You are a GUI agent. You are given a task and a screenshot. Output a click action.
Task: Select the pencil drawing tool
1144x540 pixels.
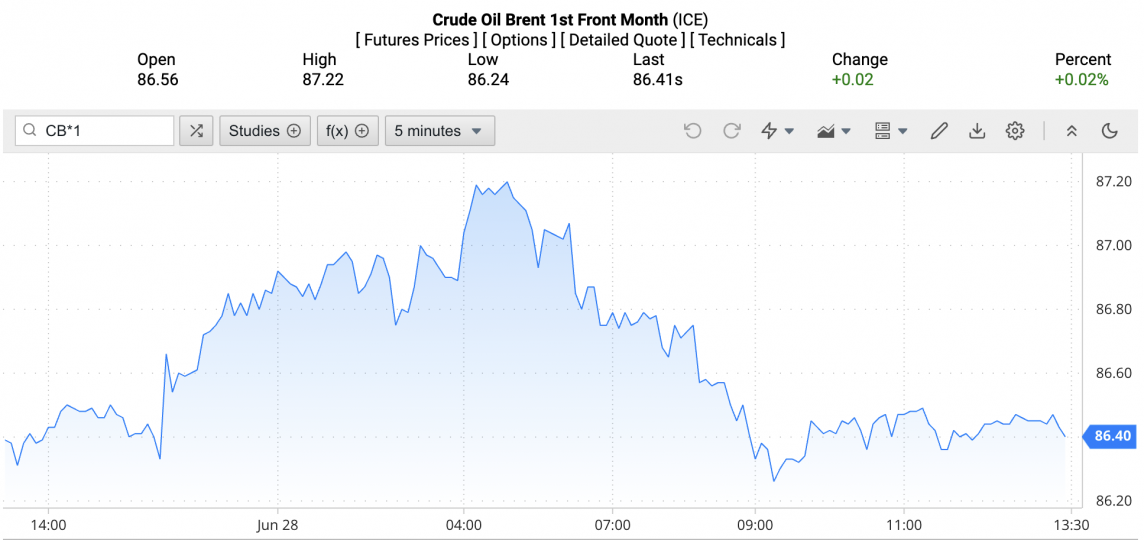[939, 131]
